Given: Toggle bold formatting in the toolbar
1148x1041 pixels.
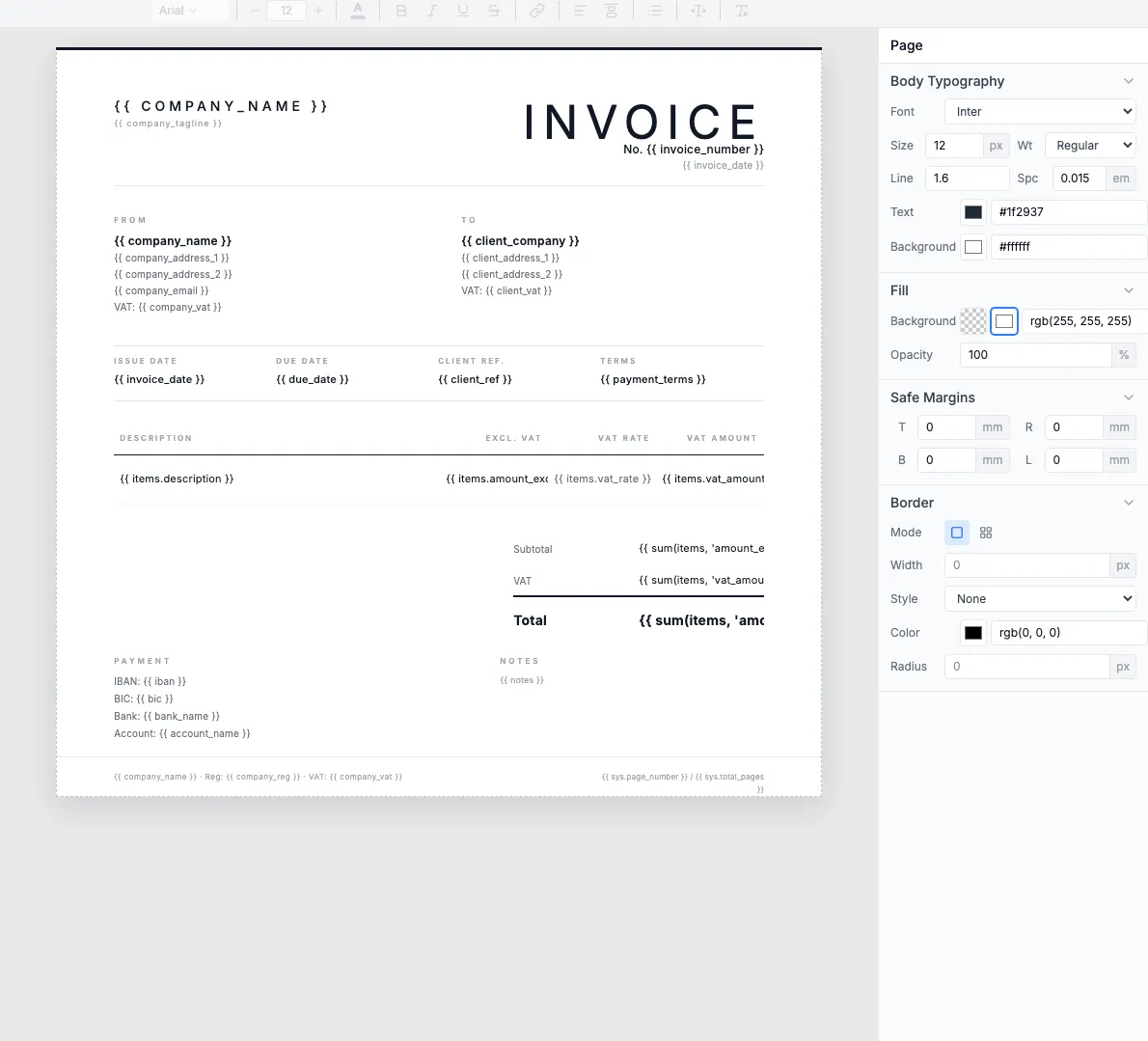Looking at the screenshot, I should (401, 11).
